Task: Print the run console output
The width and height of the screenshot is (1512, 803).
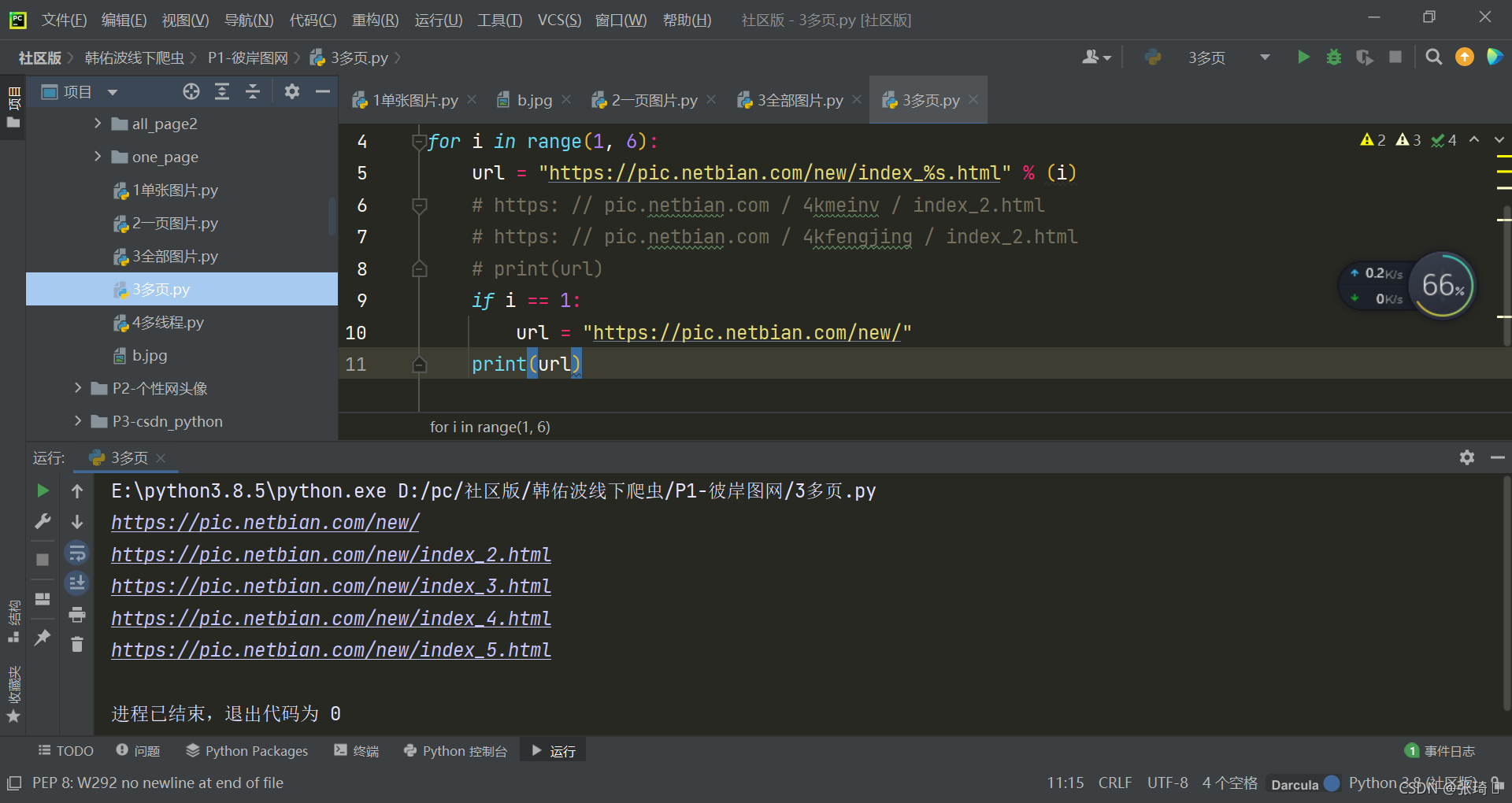Action: click(76, 614)
